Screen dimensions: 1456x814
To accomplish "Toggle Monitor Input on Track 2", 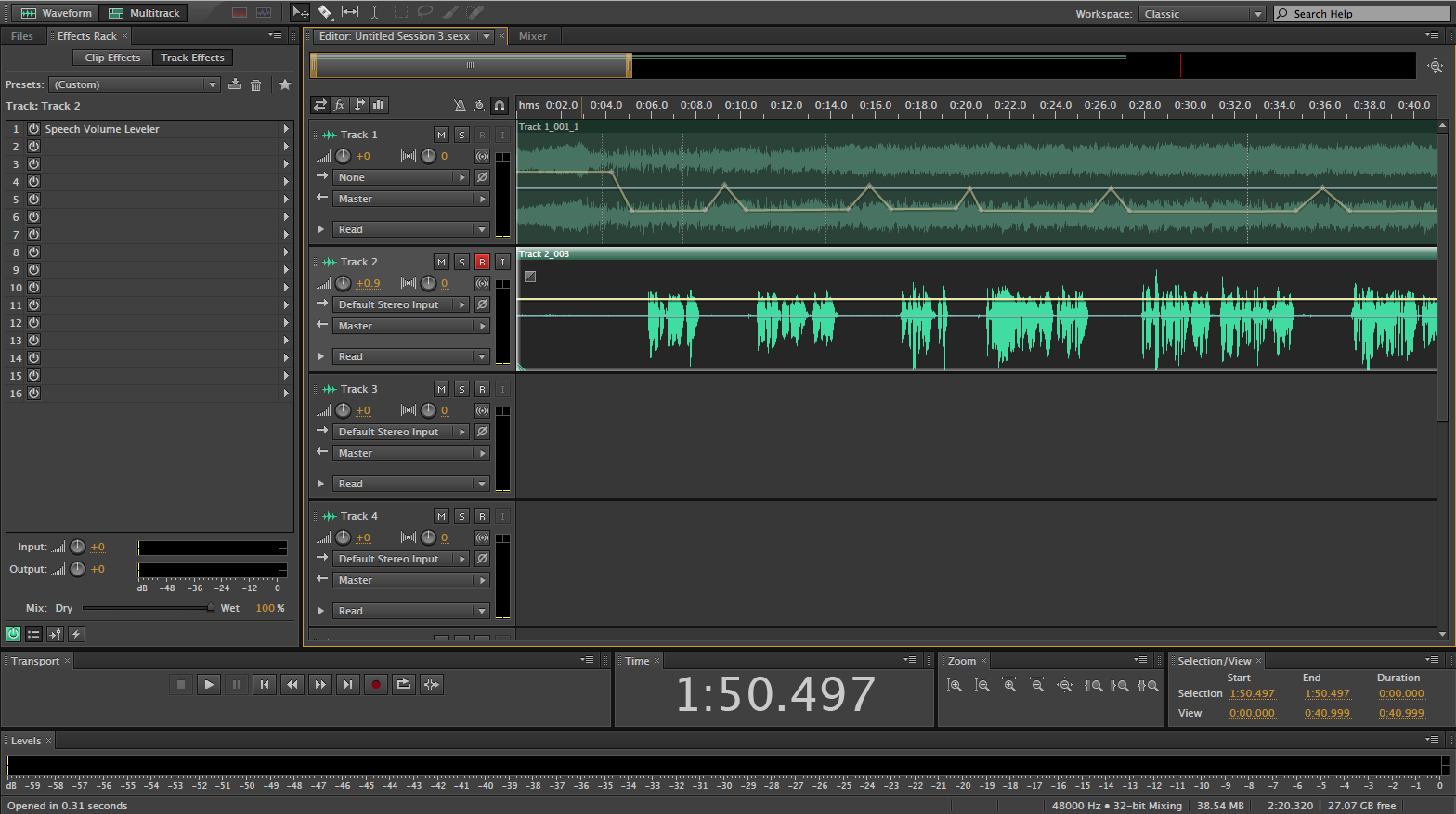I will tap(502, 262).
